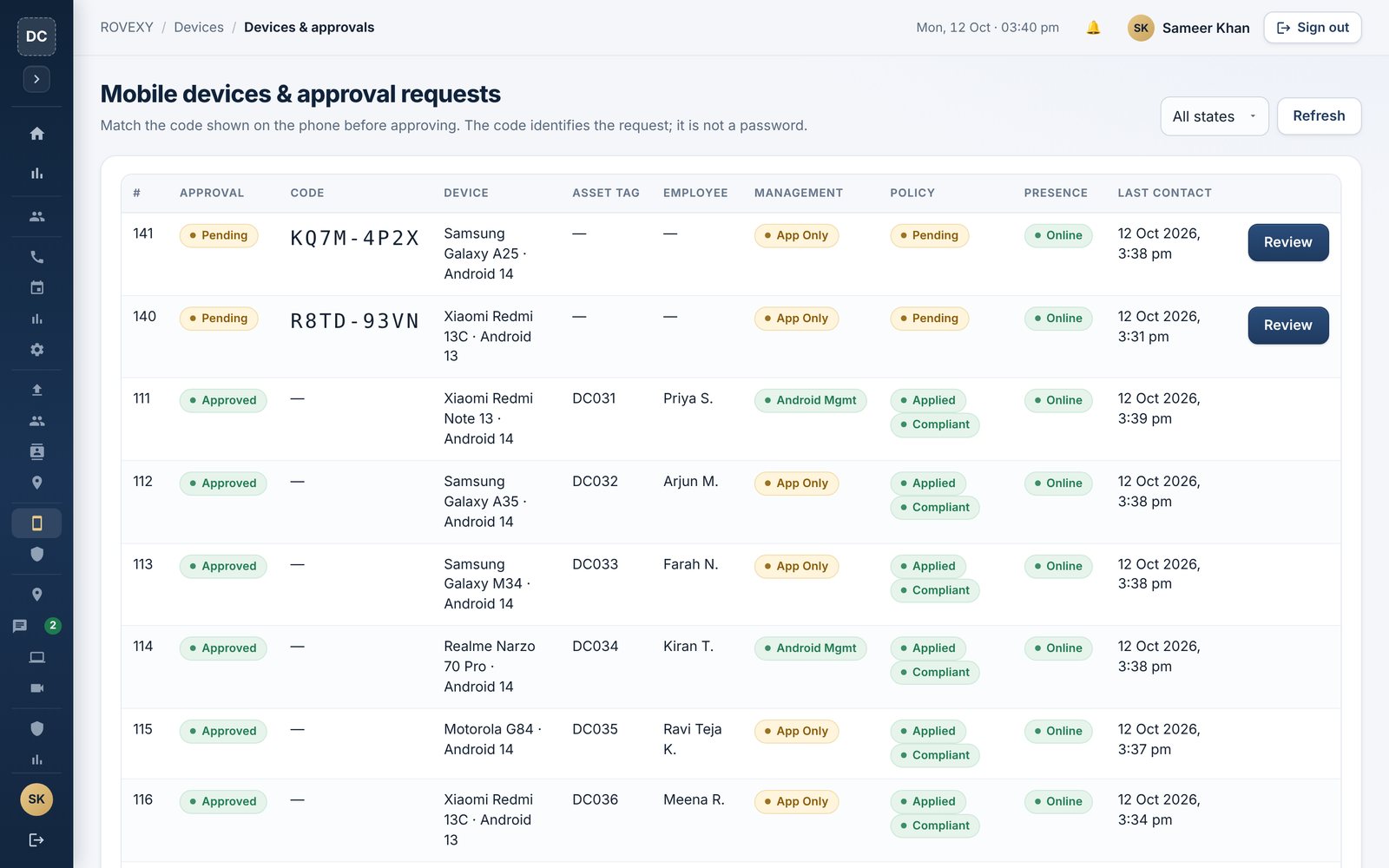Click the code KQ7M-4P2X
Screen dimensions: 1389x868
pyautogui.click(x=355, y=238)
